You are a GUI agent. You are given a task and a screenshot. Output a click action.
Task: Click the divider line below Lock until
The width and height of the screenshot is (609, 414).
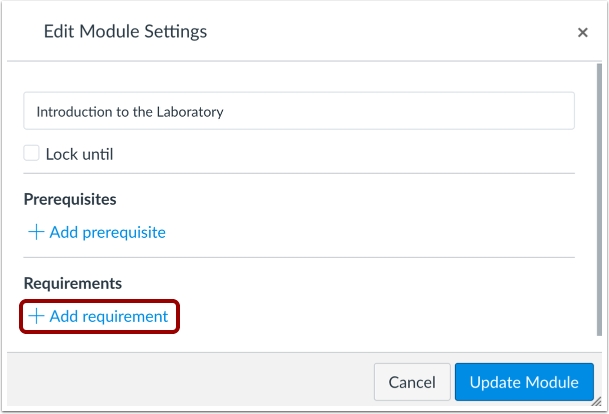[299, 174]
